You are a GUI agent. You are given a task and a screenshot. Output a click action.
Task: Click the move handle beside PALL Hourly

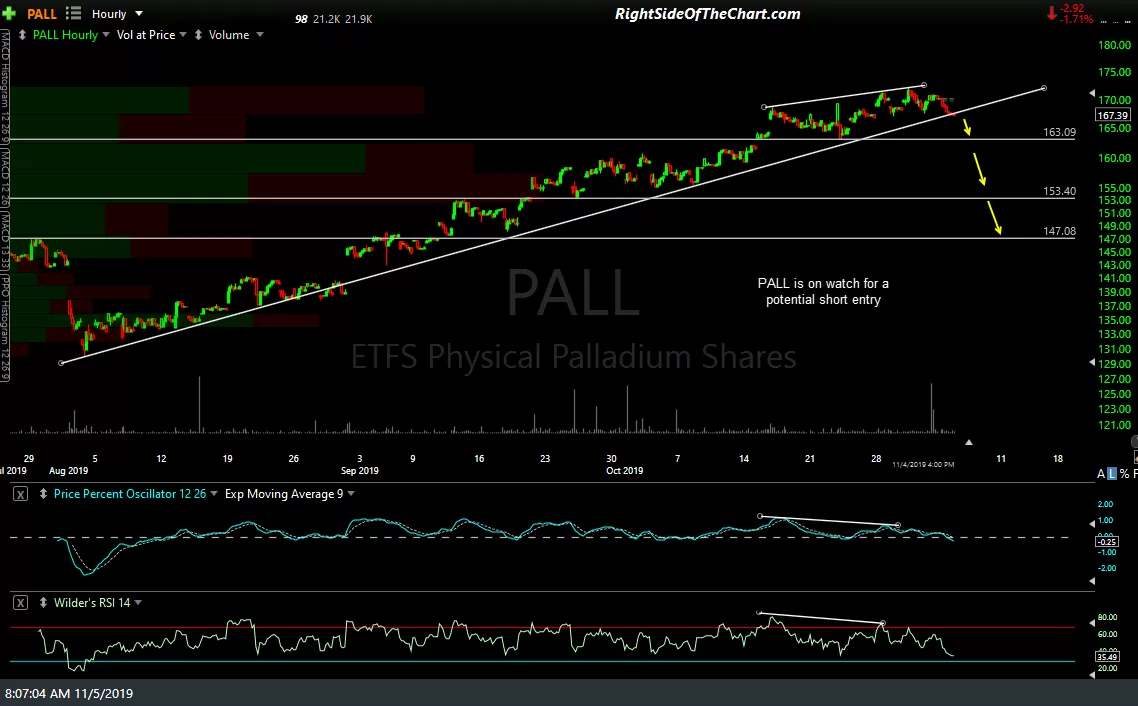pyautogui.click(x=22, y=35)
